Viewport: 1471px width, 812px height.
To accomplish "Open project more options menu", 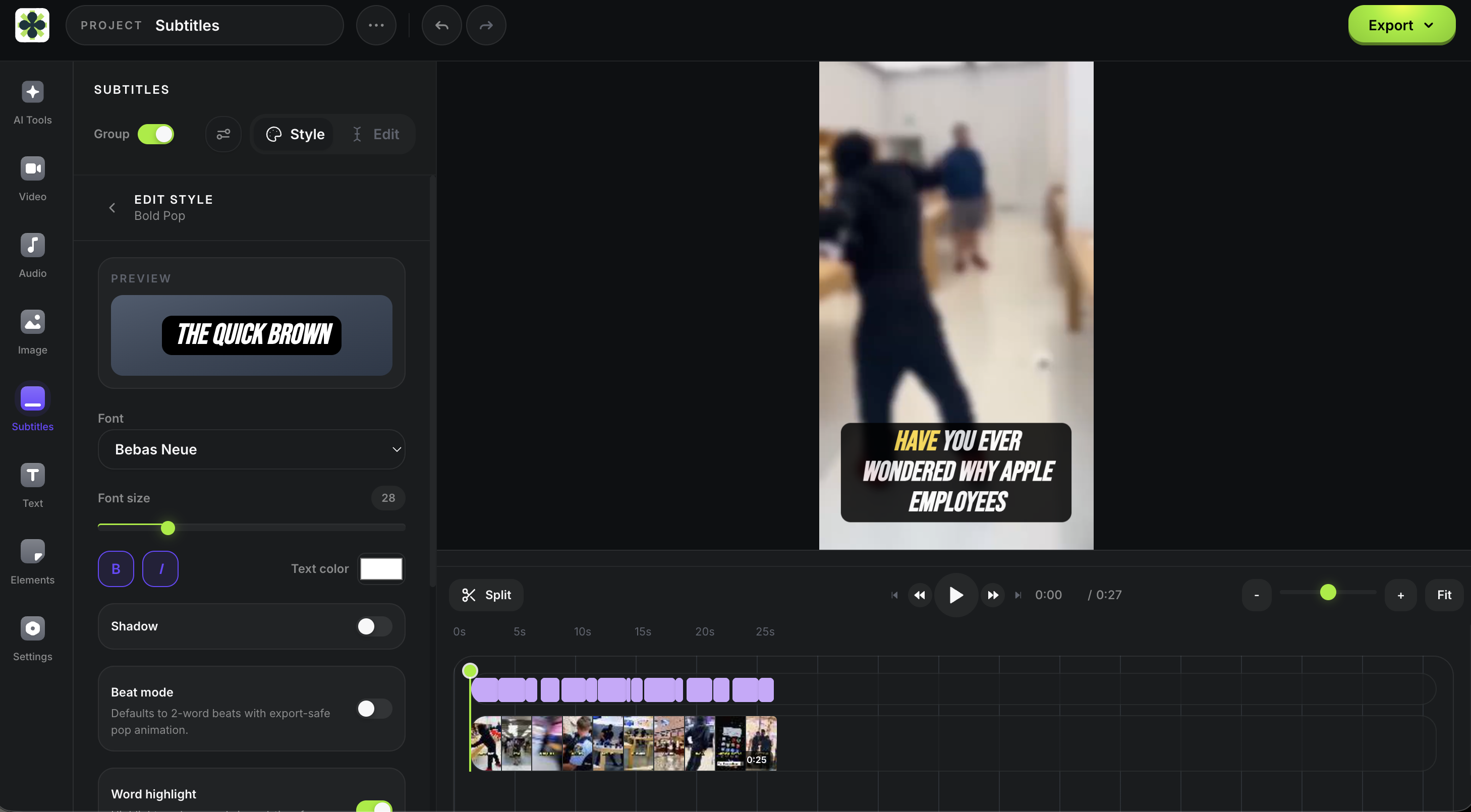I will tap(376, 25).
